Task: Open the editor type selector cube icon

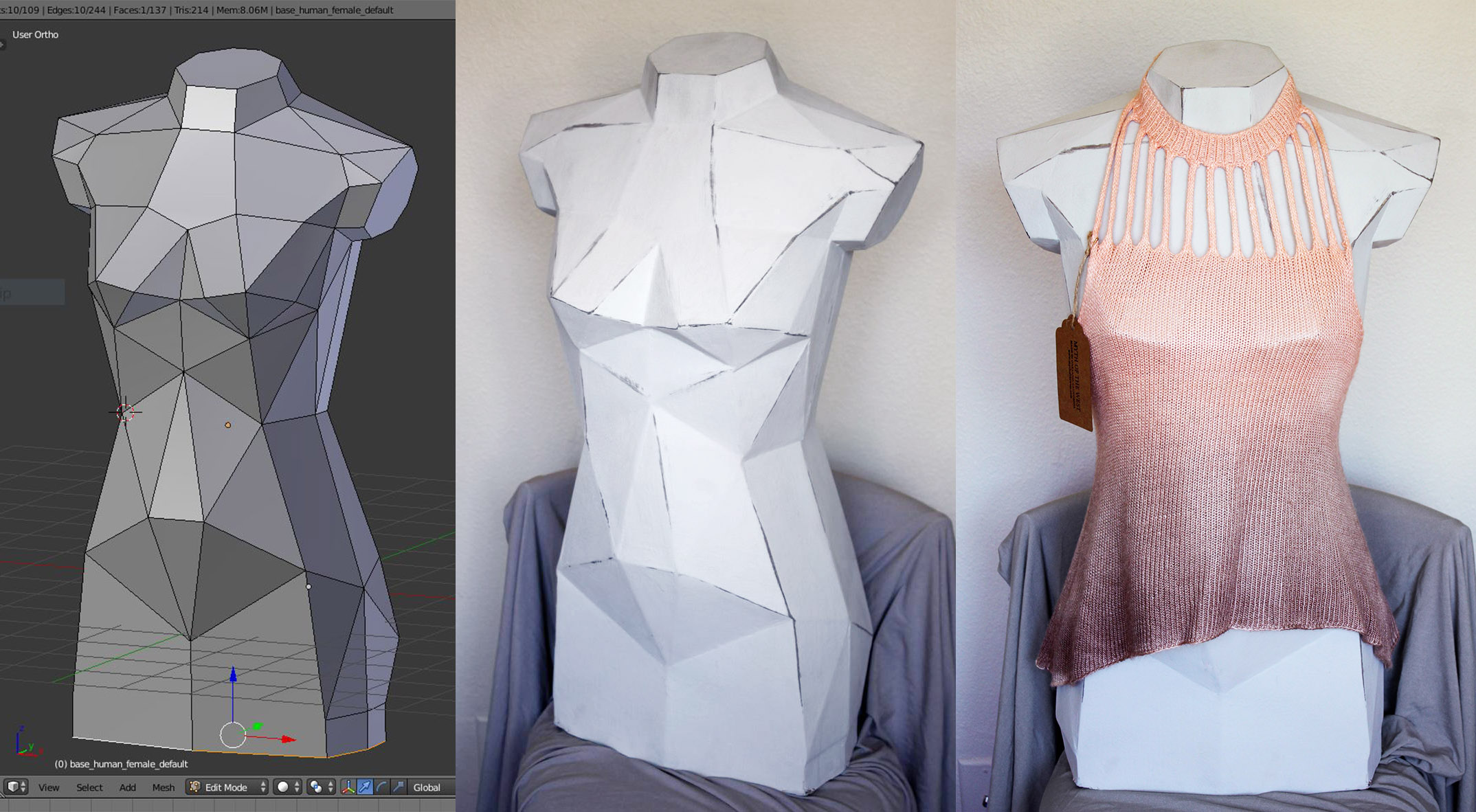Action: [x=16, y=787]
